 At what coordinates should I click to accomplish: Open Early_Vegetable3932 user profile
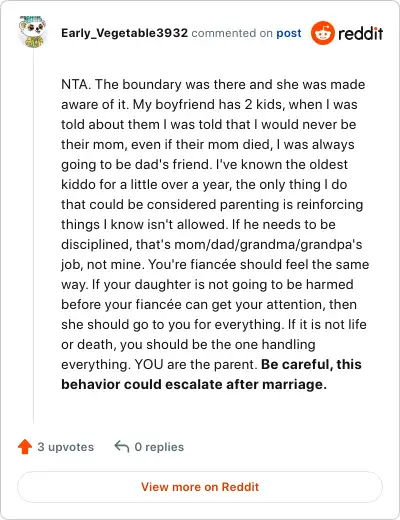click(125, 33)
